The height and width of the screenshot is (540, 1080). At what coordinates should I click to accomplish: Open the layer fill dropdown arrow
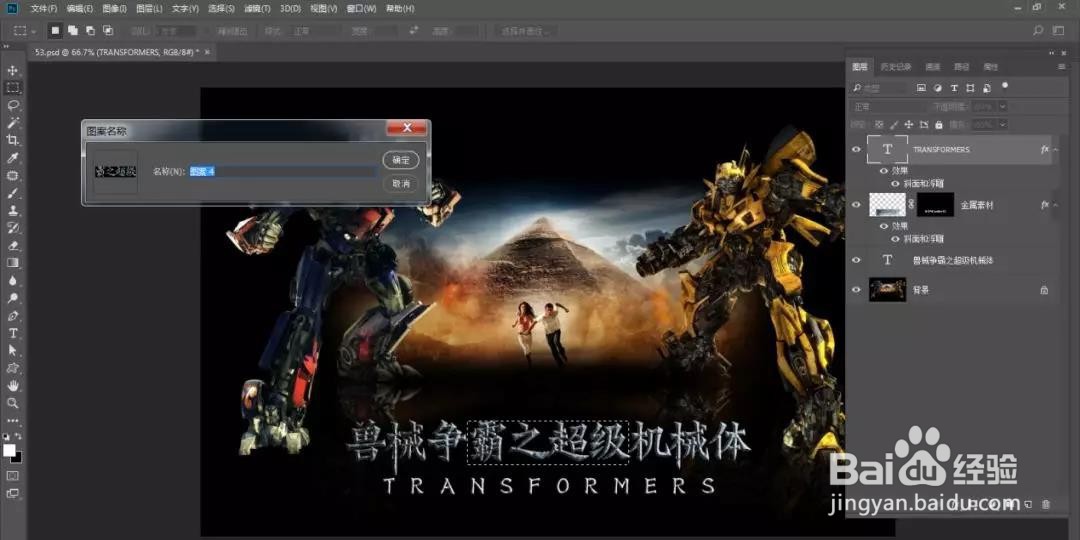coord(1002,125)
